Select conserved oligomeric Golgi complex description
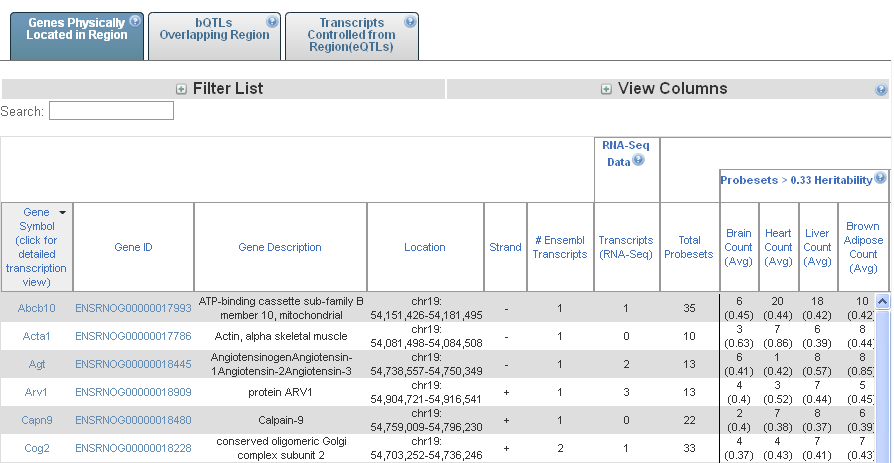 [x=281, y=448]
